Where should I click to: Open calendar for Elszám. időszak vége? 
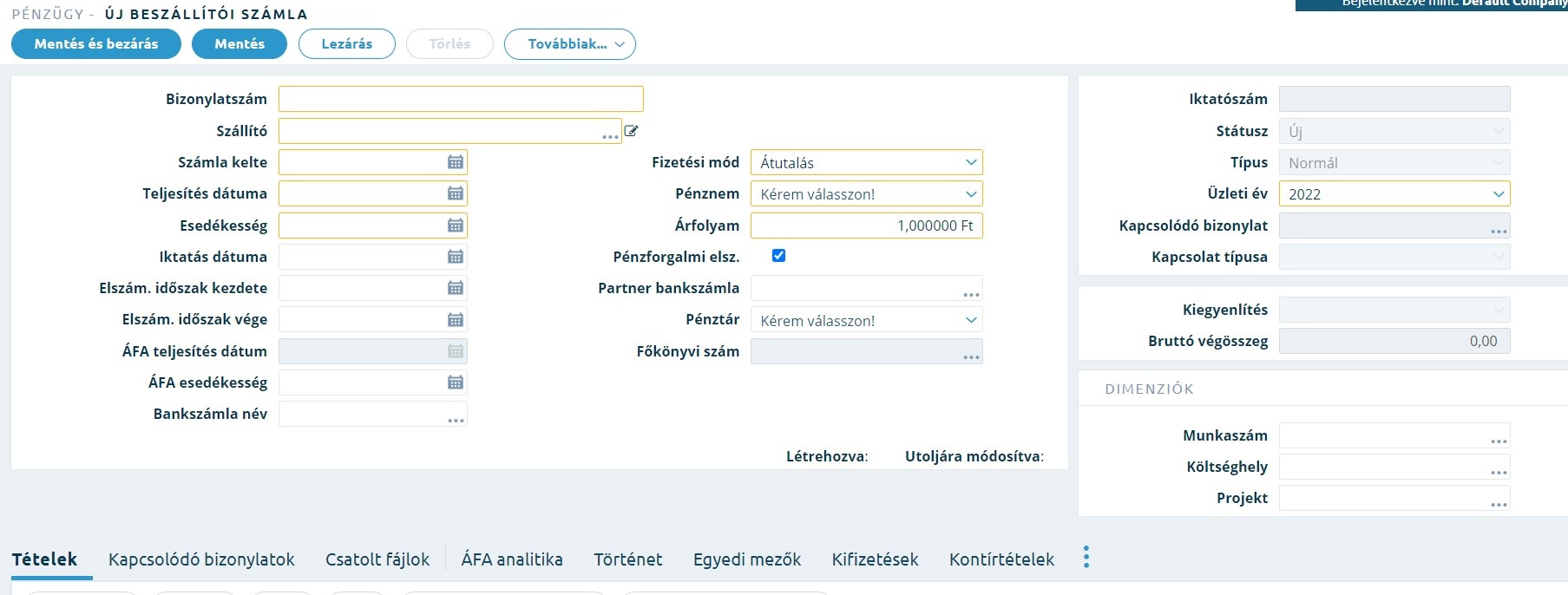[456, 320]
